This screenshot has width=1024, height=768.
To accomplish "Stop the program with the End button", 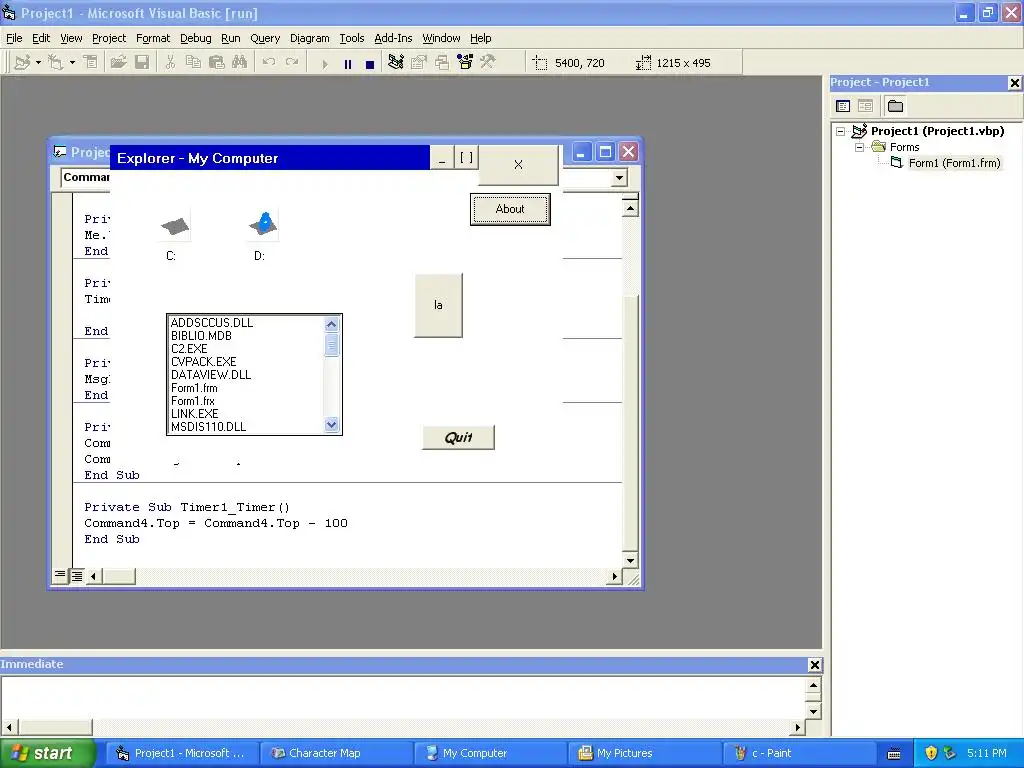I will [x=370, y=64].
